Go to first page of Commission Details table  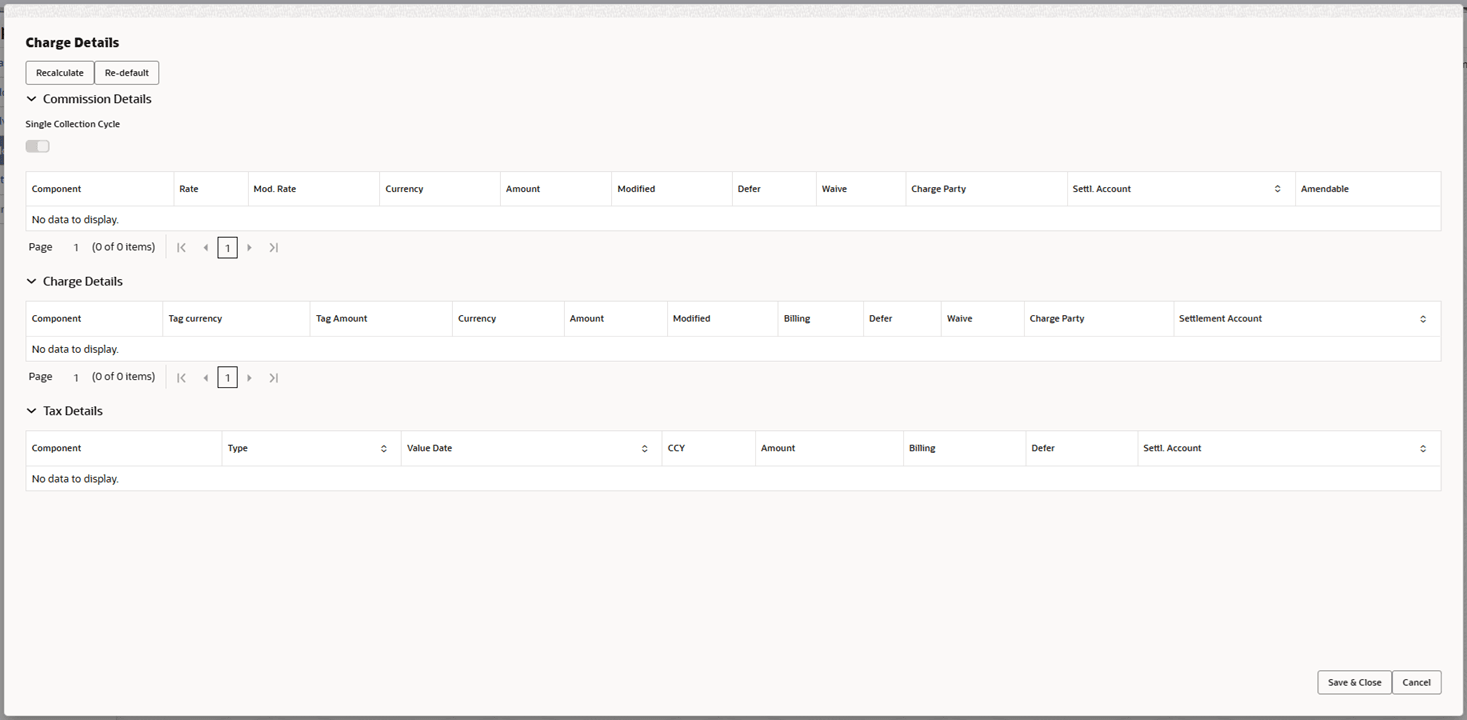point(181,247)
